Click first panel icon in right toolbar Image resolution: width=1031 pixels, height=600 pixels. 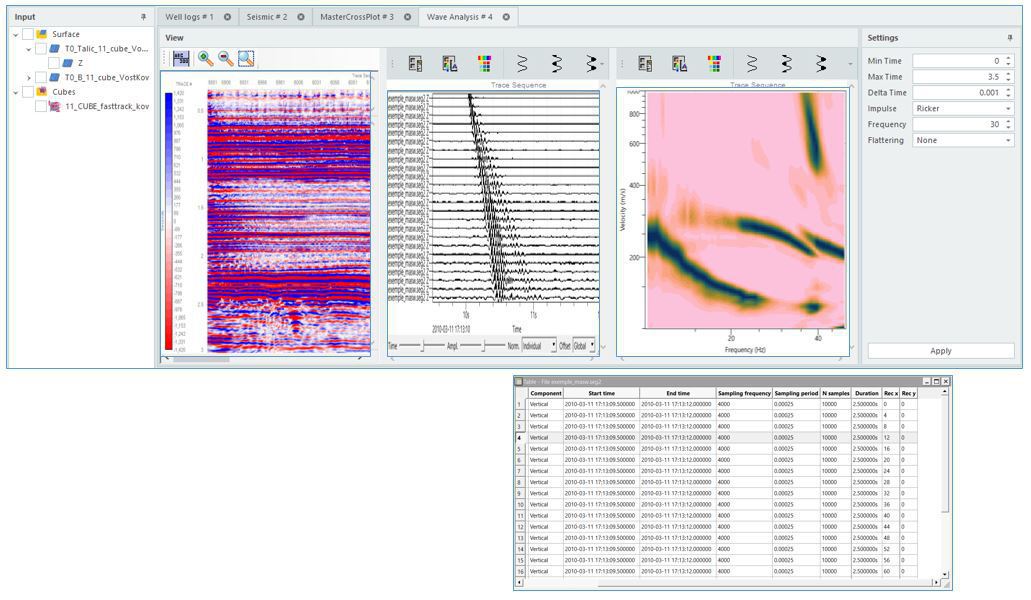click(x=645, y=64)
